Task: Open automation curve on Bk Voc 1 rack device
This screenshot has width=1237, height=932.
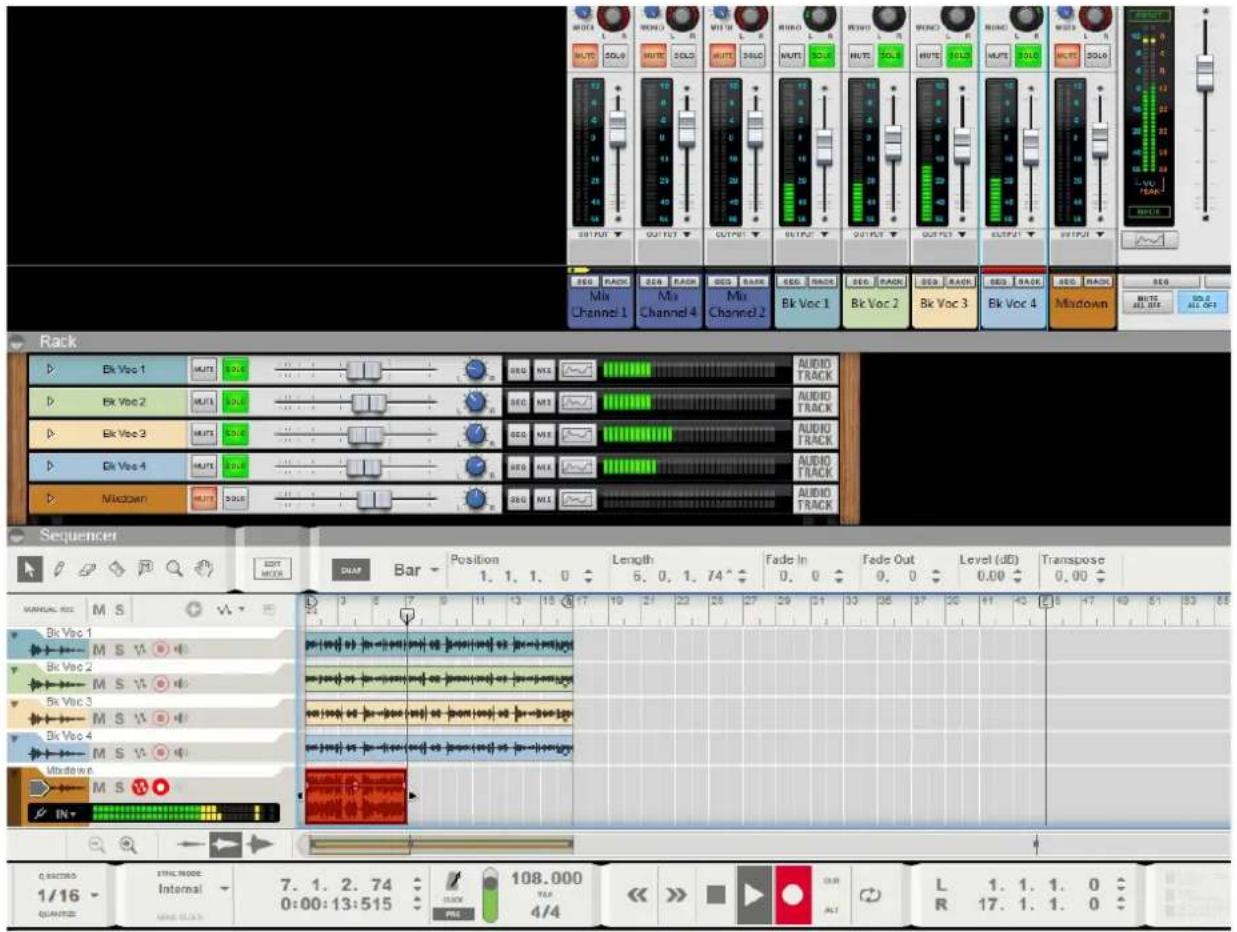Action: [x=575, y=369]
